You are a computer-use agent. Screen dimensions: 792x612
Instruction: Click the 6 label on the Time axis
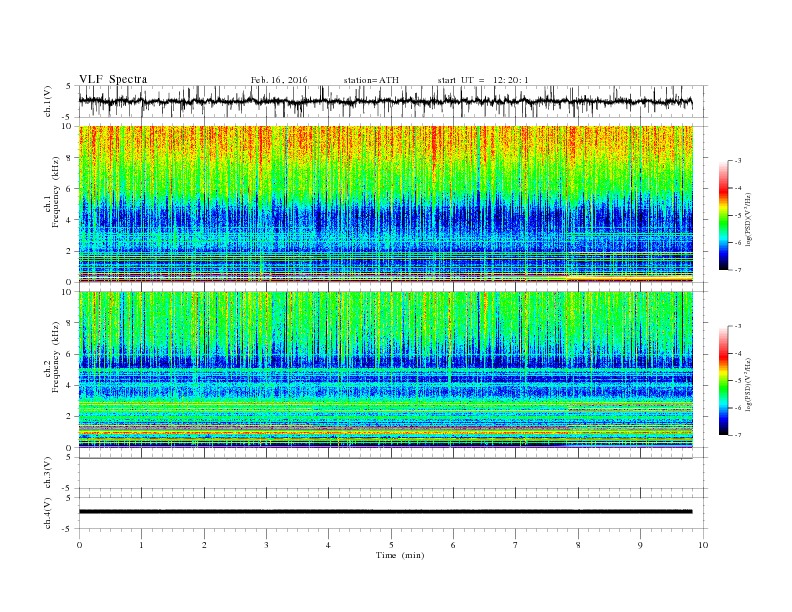453,545
